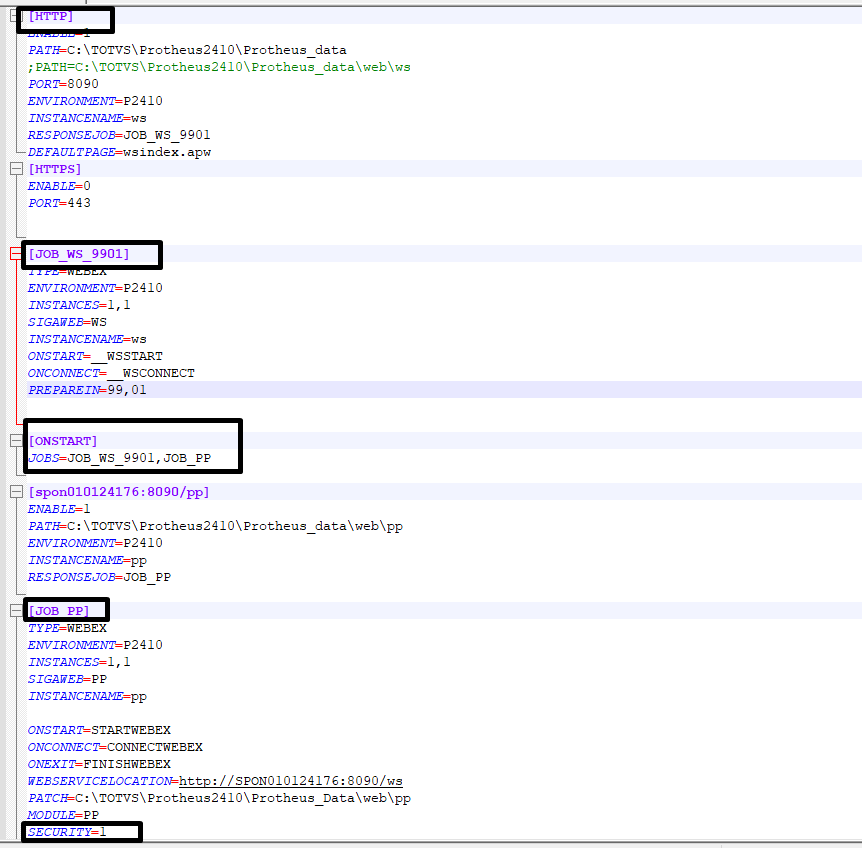This screenshot has height=848, width=862.
Task: Click the INSTANCENAME=ws line under [HTTP]
Action: click(x=87, y=118)
